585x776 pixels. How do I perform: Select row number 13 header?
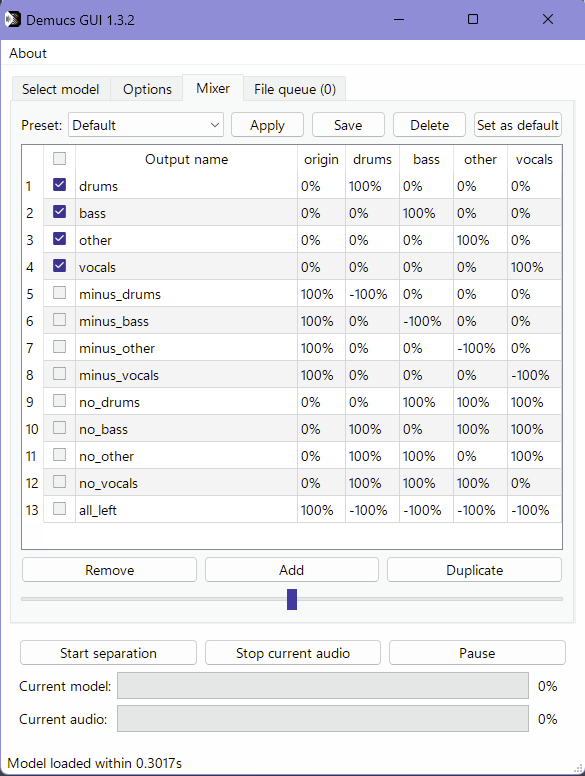[33, 510]
